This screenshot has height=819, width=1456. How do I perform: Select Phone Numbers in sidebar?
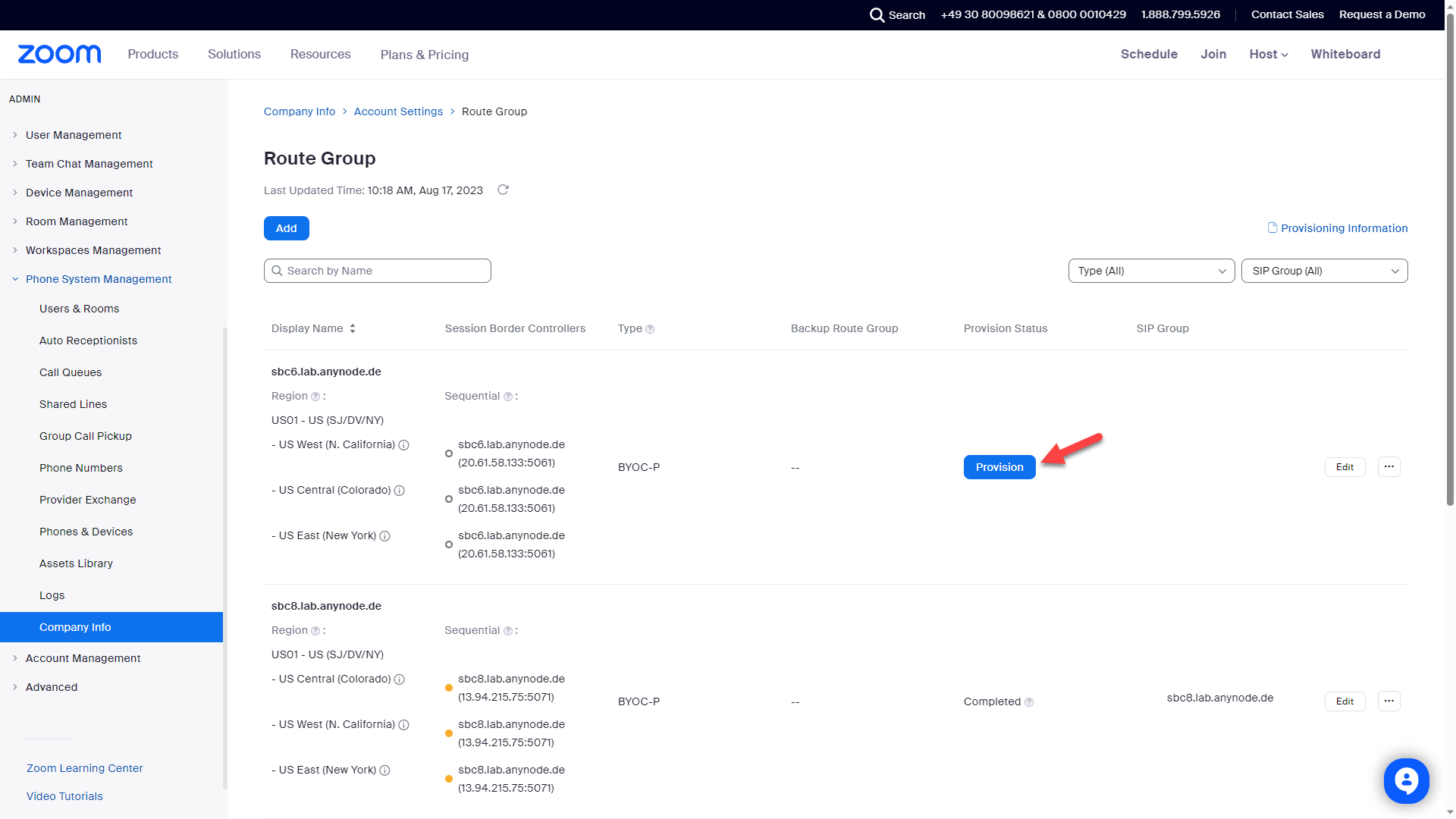pyautogui.click(x=80, y=468)
